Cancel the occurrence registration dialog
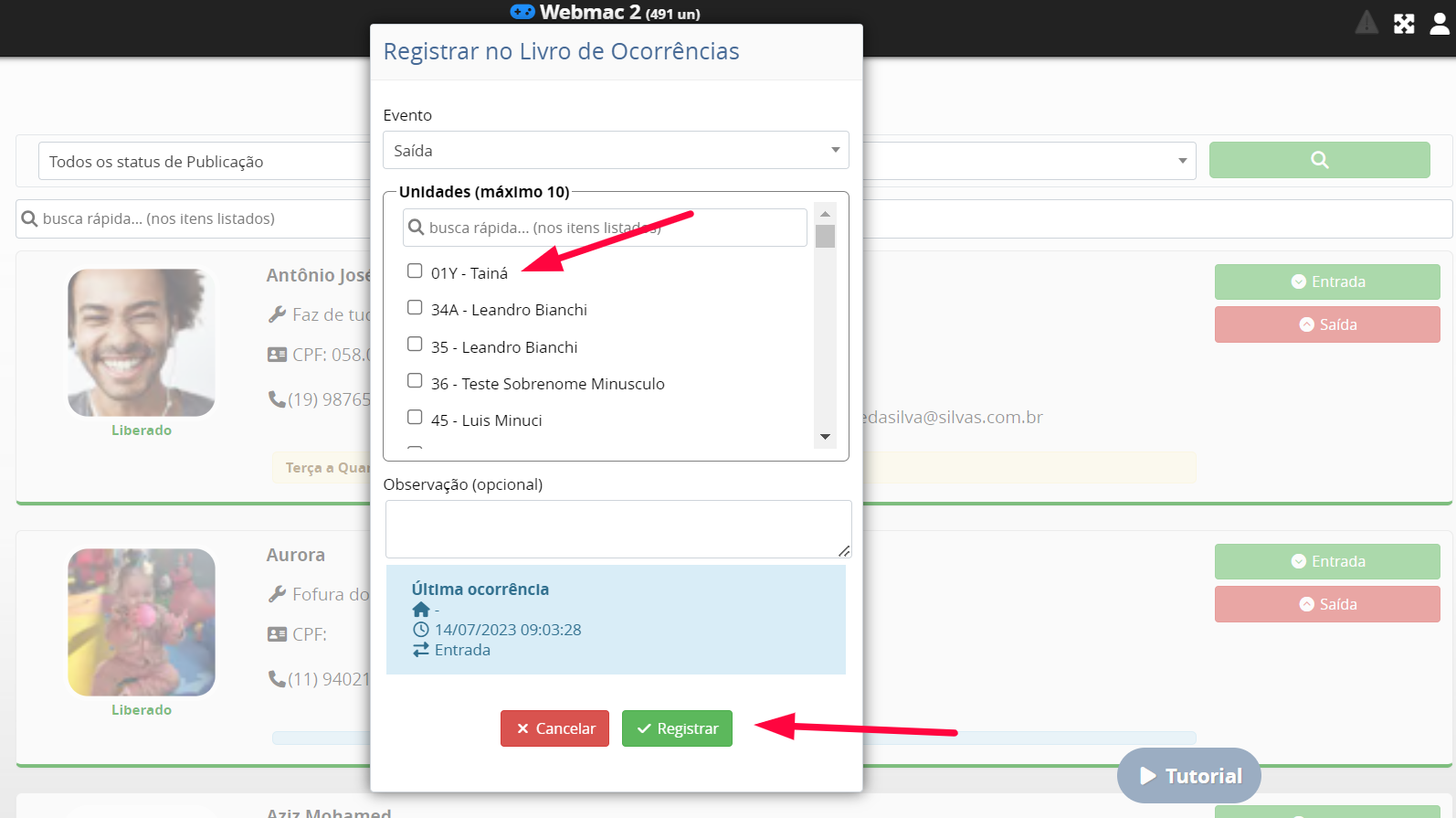The width and height of the screenshot is (1456, 818). coord(554,728)
